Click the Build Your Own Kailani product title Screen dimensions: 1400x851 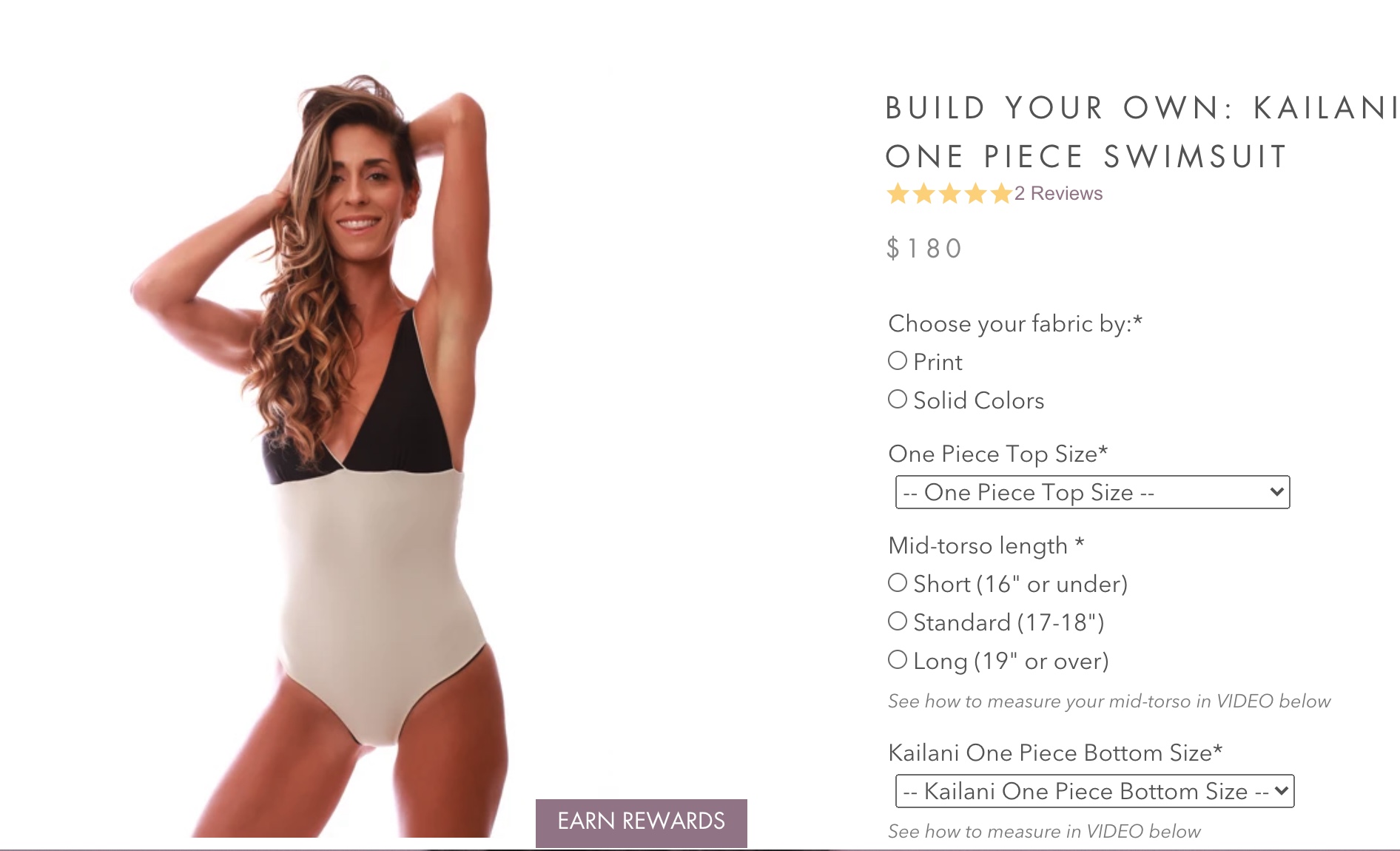1142,132
